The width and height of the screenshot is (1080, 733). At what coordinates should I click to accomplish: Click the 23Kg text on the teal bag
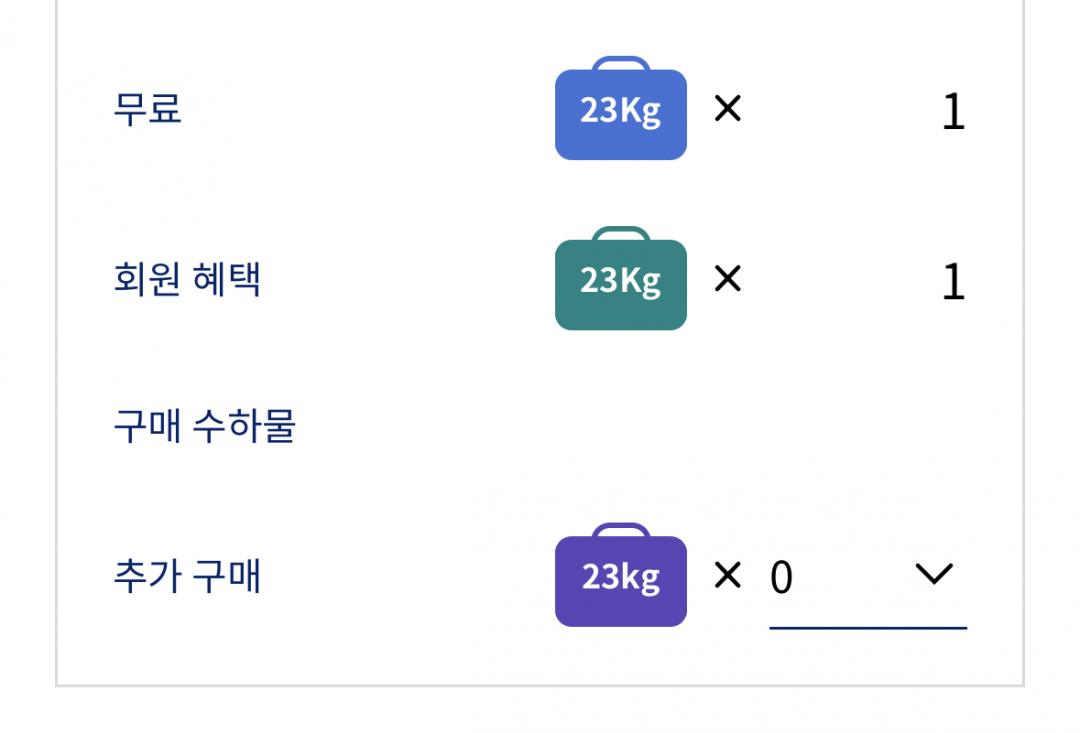point(620,281)
